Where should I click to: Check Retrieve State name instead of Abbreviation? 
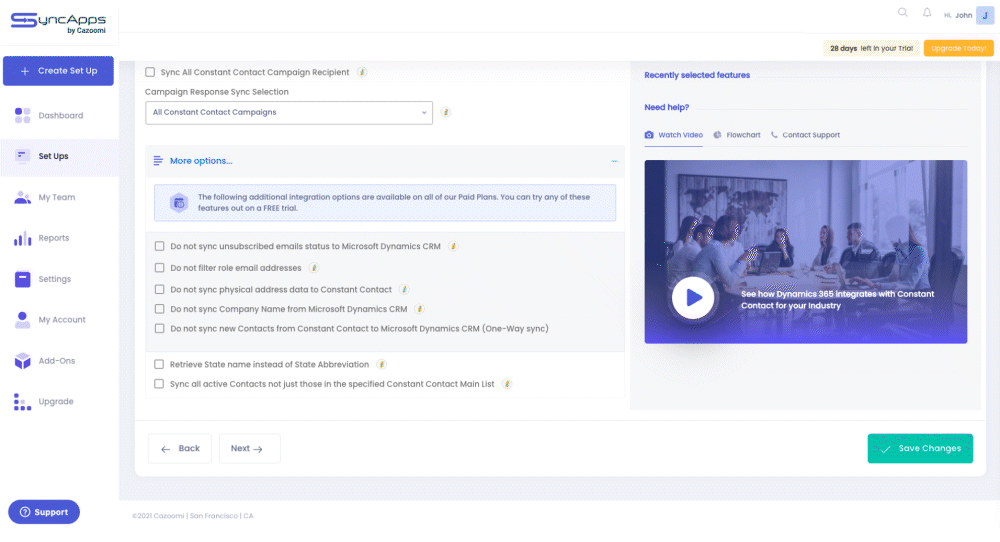(x=159, y=365)
